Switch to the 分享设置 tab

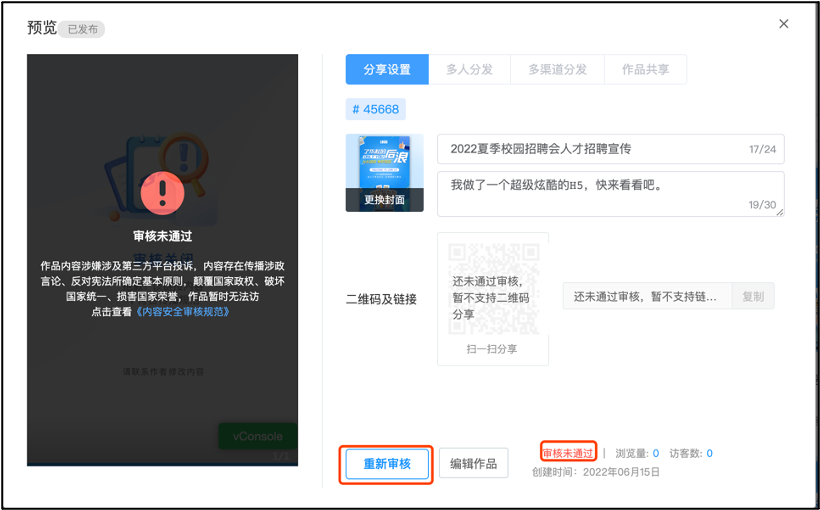387,70
